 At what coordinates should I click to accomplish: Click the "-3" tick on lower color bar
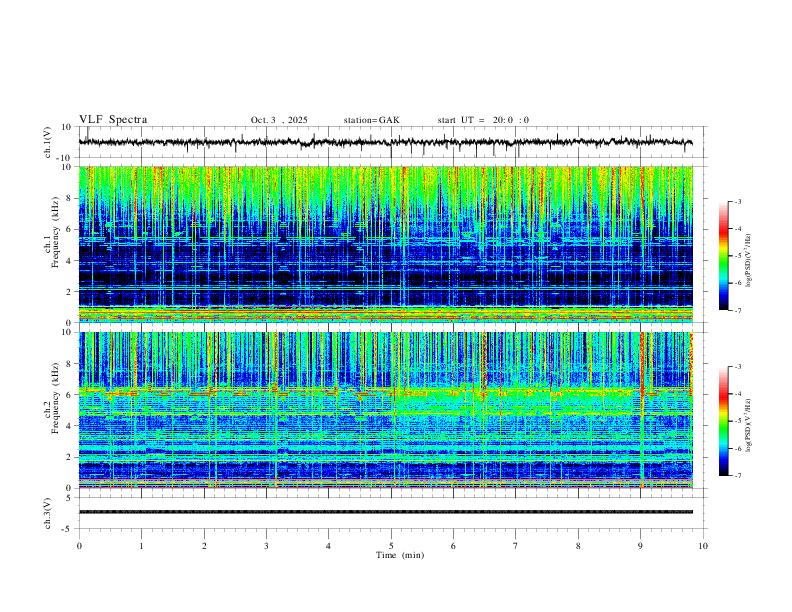(x=737, y=367)
